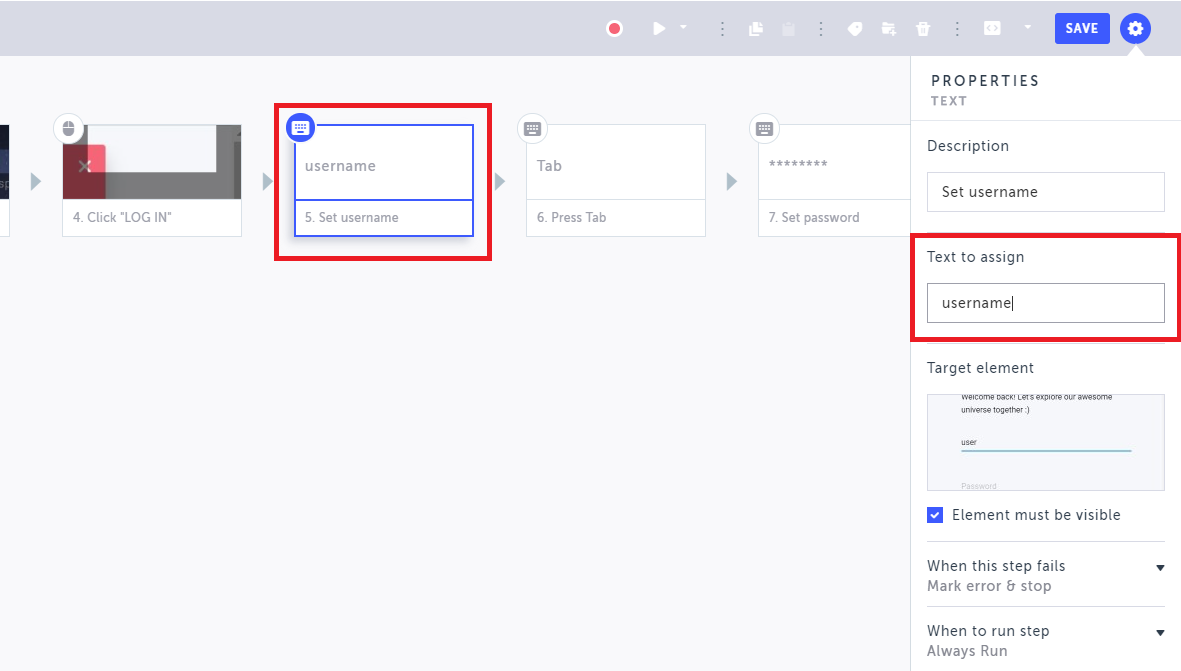Select step 7 Set password card
Screen dimensions: 1181x671
[x=834, y=181]
